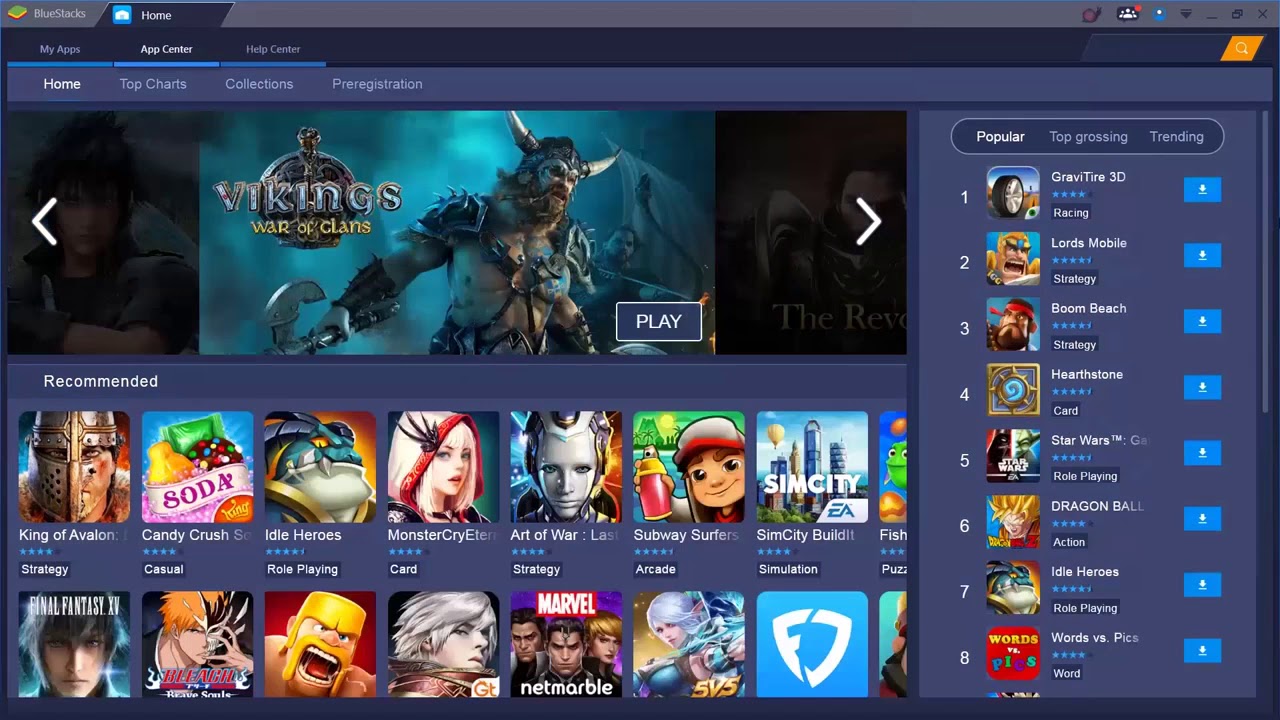This screenshot has width=1280, height=720.
Task: Select Idle Heroes icon in Recommended row
Action: [320, 467]
